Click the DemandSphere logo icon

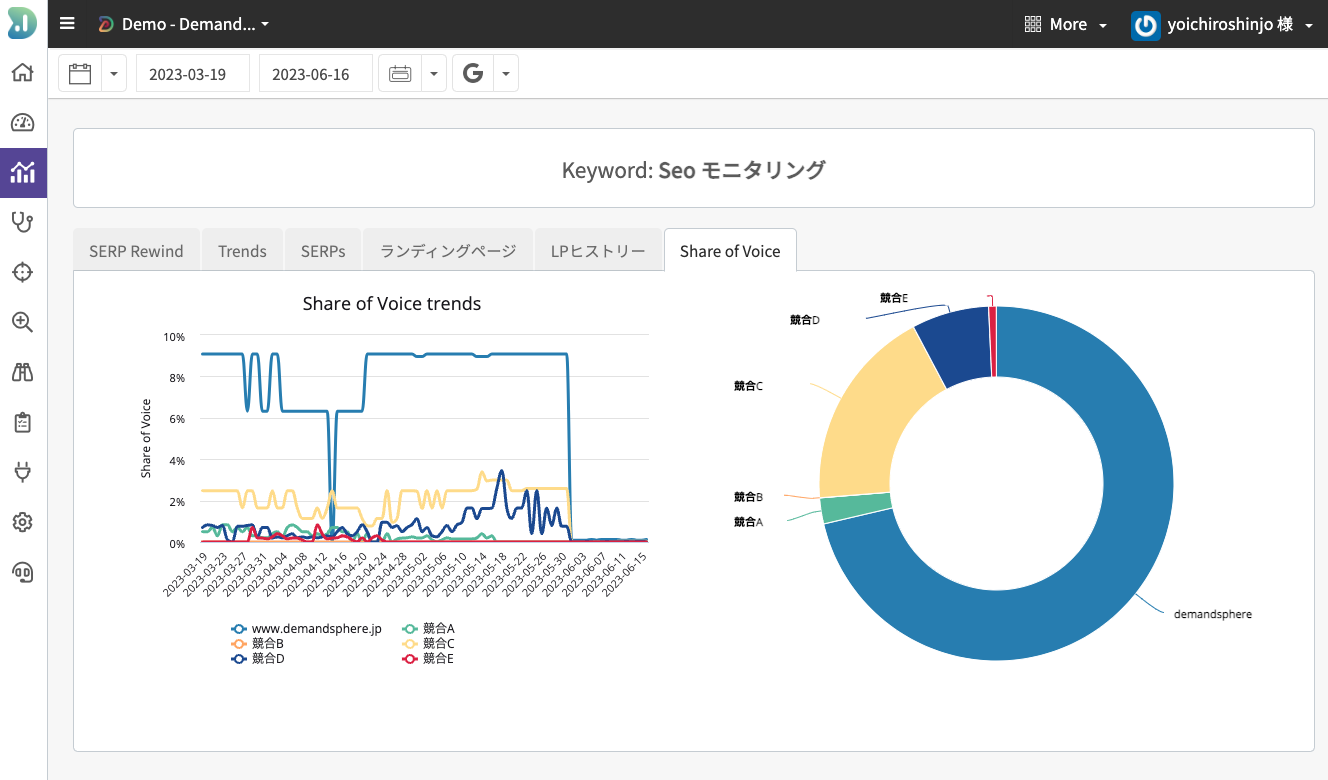point(22,23)
